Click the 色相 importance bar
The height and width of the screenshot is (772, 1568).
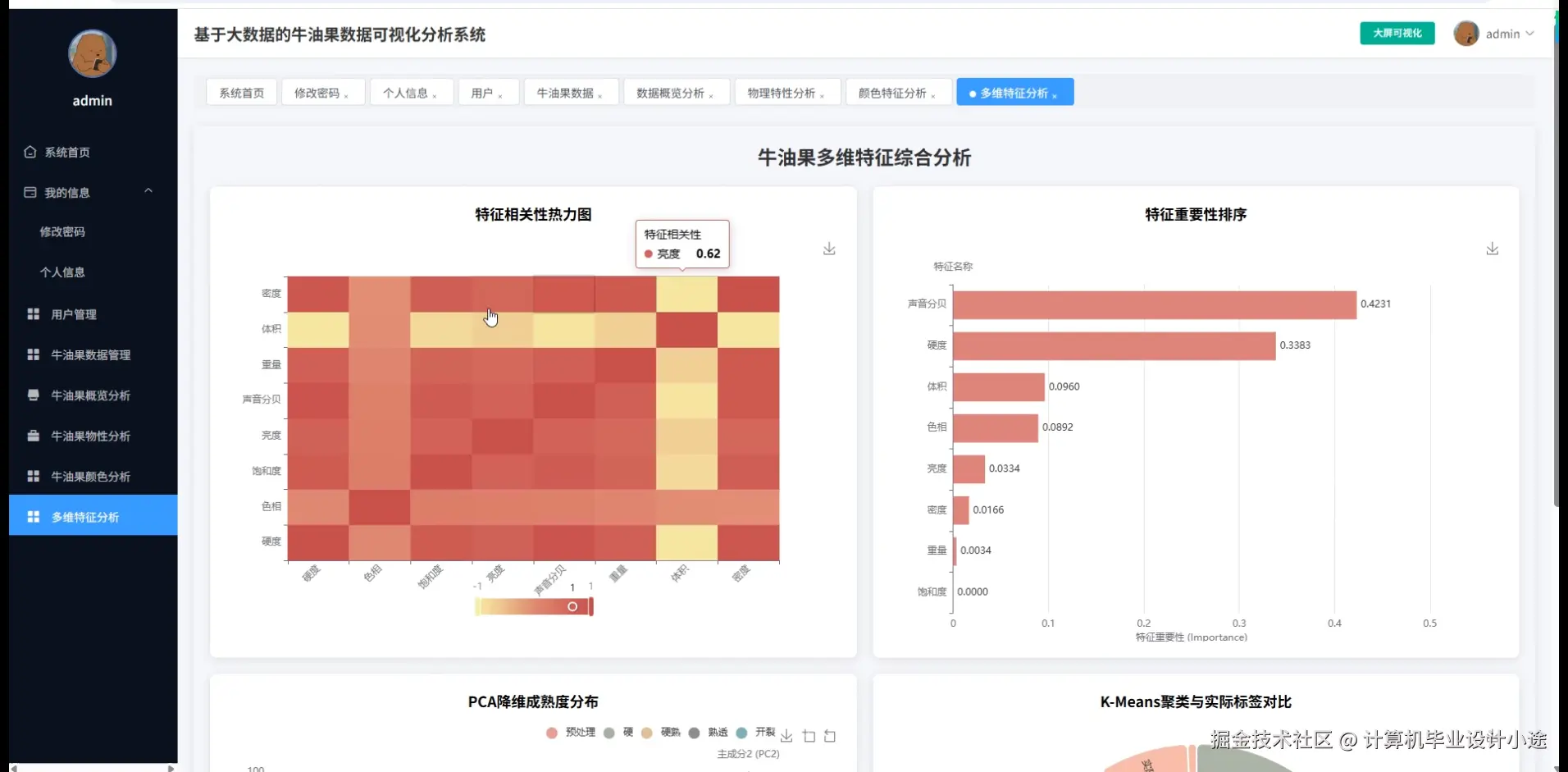click(x=995, y=427)
